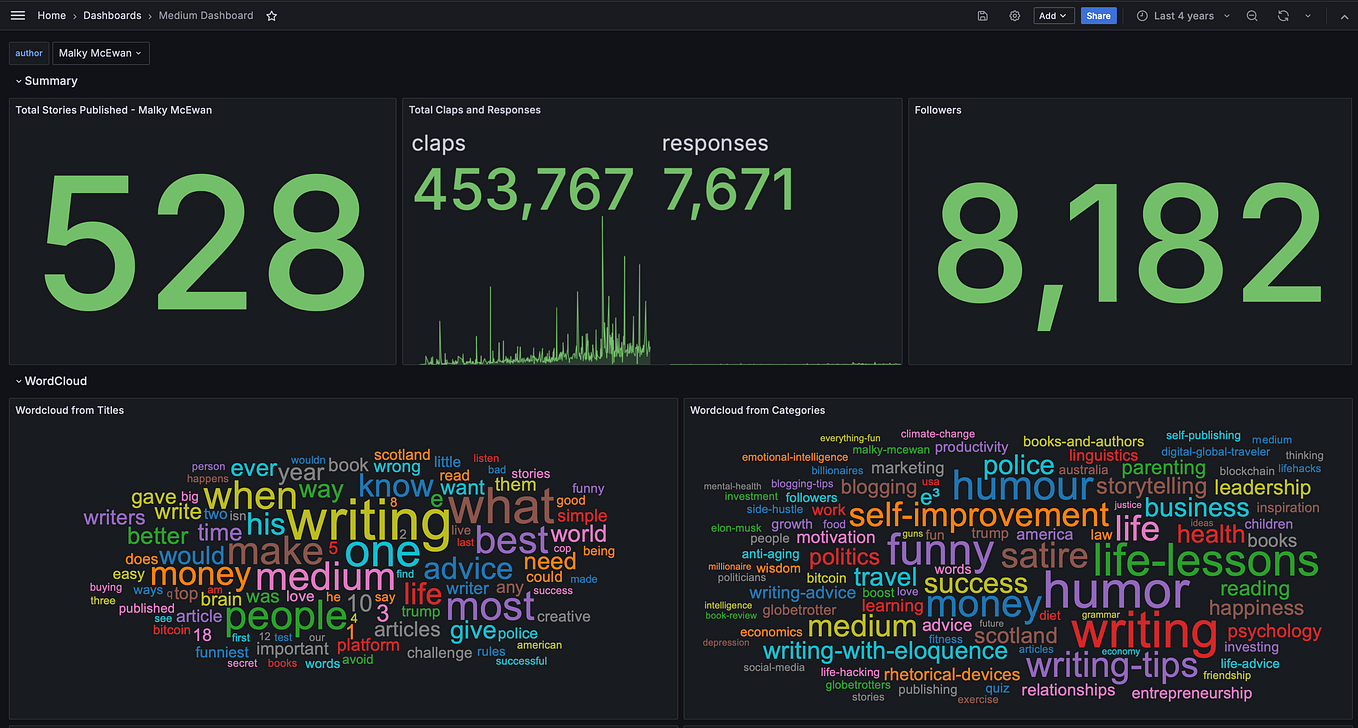
Task: Click 'self-improvement' in Categories wordcloud
Action: (x=979, y=516)
